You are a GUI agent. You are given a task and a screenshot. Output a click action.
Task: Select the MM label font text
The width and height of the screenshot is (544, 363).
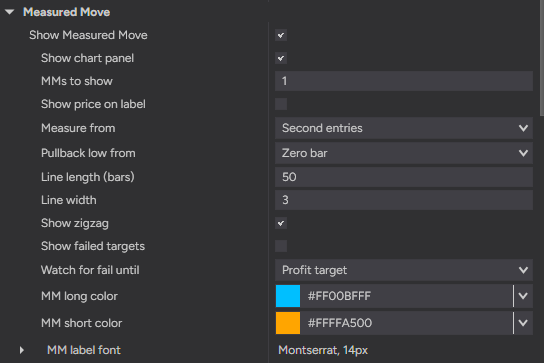pyautogui.click(x=84, y=350)
